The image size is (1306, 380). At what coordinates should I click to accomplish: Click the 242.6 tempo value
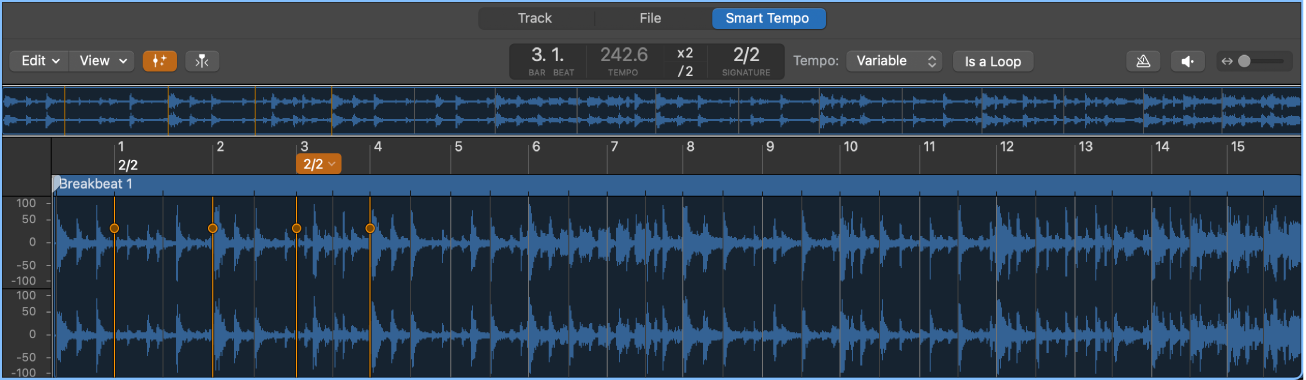pos(624,55)
